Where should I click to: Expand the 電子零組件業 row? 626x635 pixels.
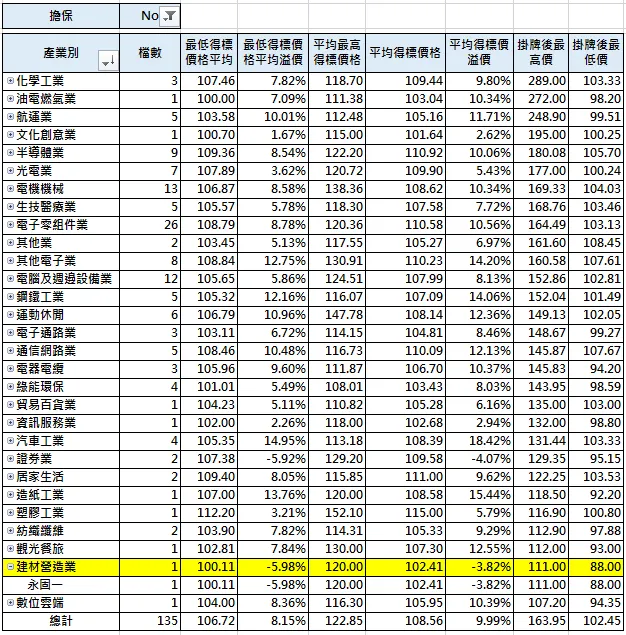pos(11,225)
